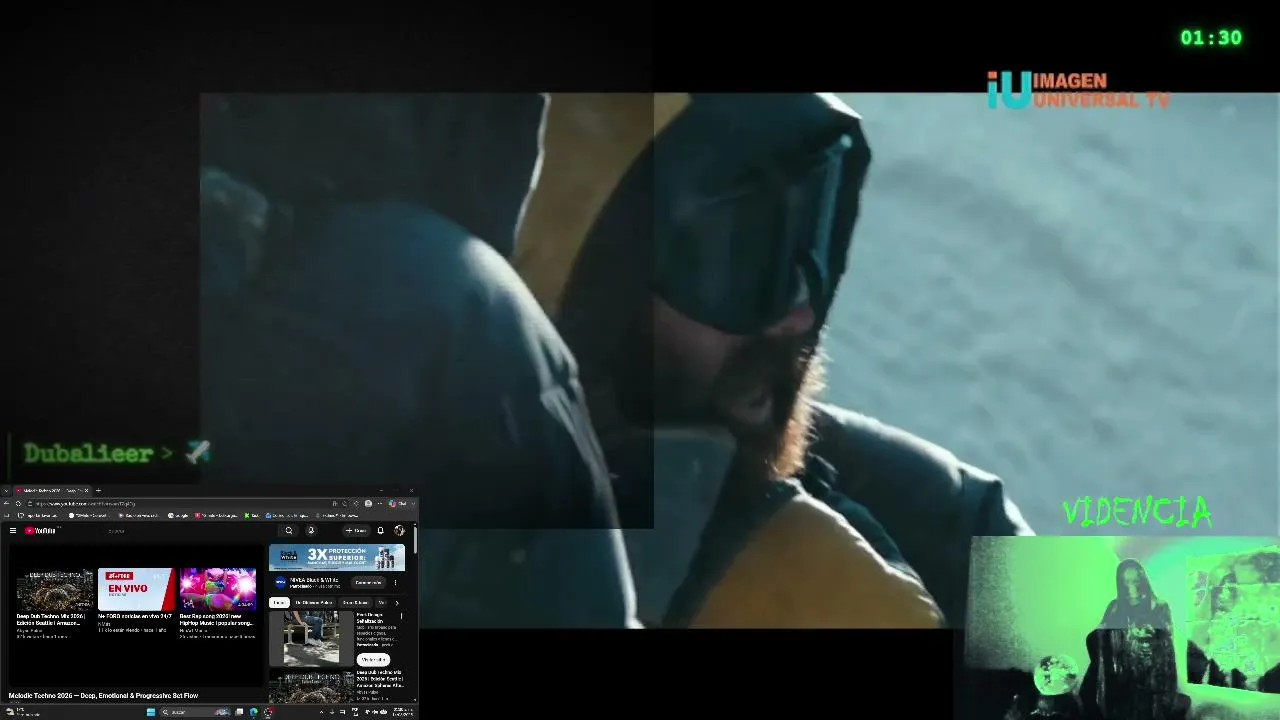Click the YouTube search magnifier icon
Screen dimensions: 1280x720
pos(289,531)
